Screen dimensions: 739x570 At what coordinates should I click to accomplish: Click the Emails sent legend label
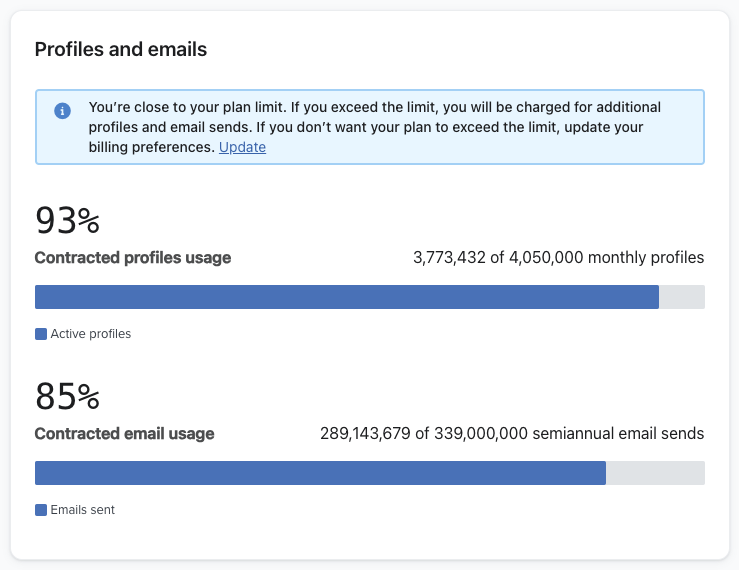[83, 510]
